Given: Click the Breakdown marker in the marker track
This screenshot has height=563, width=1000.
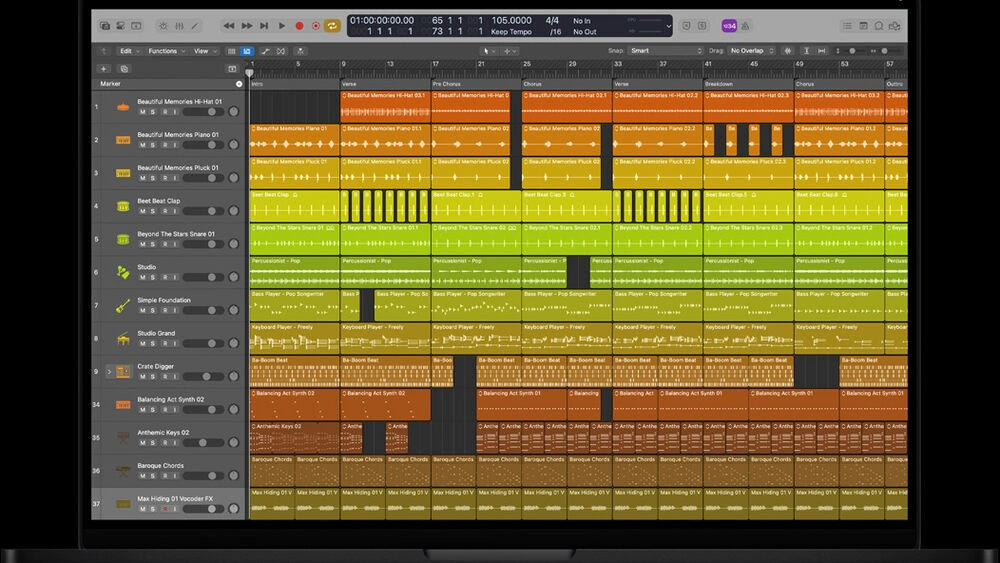Looking at the screenshot, I should [x=720, y=84].
